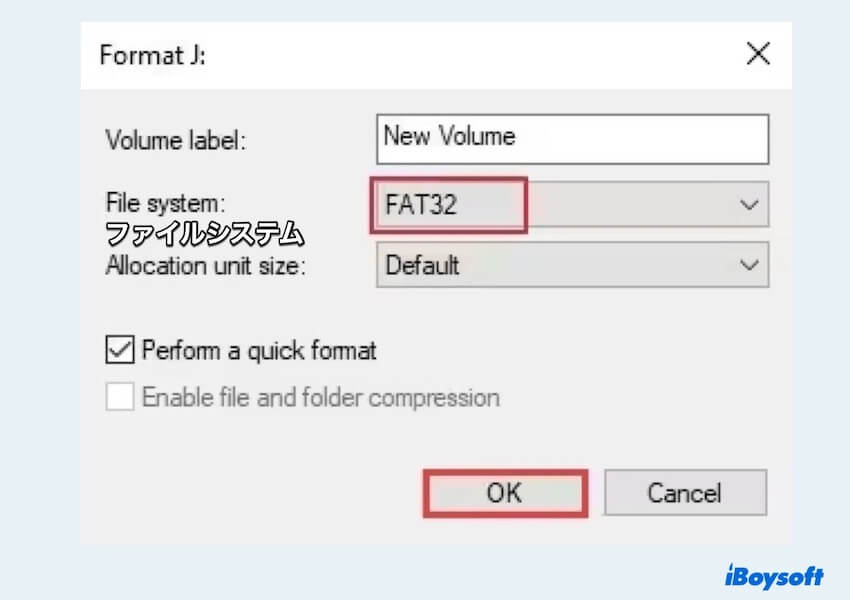This screenshot has width=850, height=600.
Task: Toggle the Perform a quick format checkbox
Action: pos(120,351)
